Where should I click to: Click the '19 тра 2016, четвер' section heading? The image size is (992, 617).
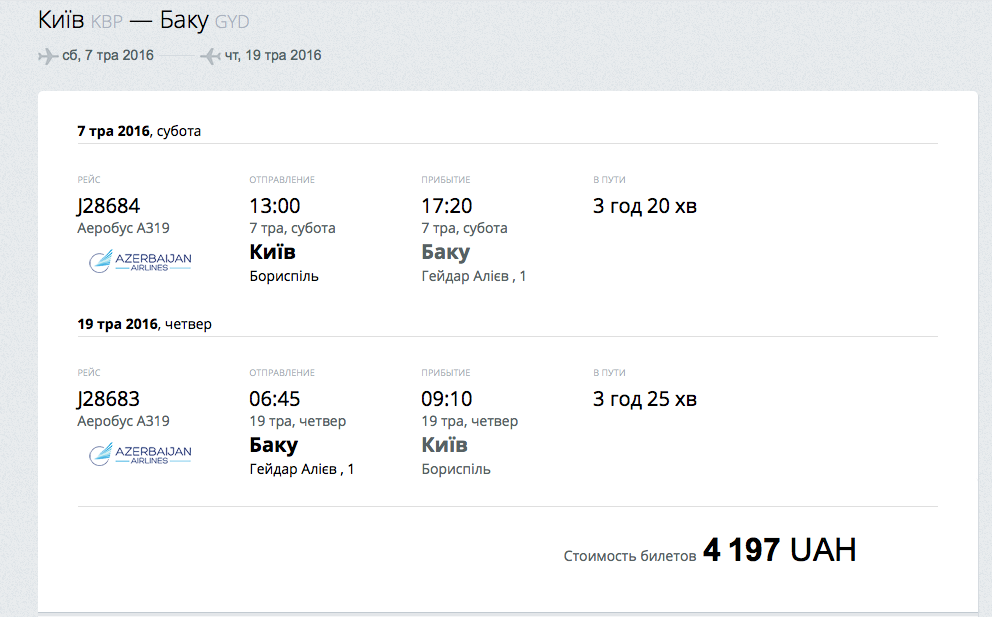click(145, 324)
